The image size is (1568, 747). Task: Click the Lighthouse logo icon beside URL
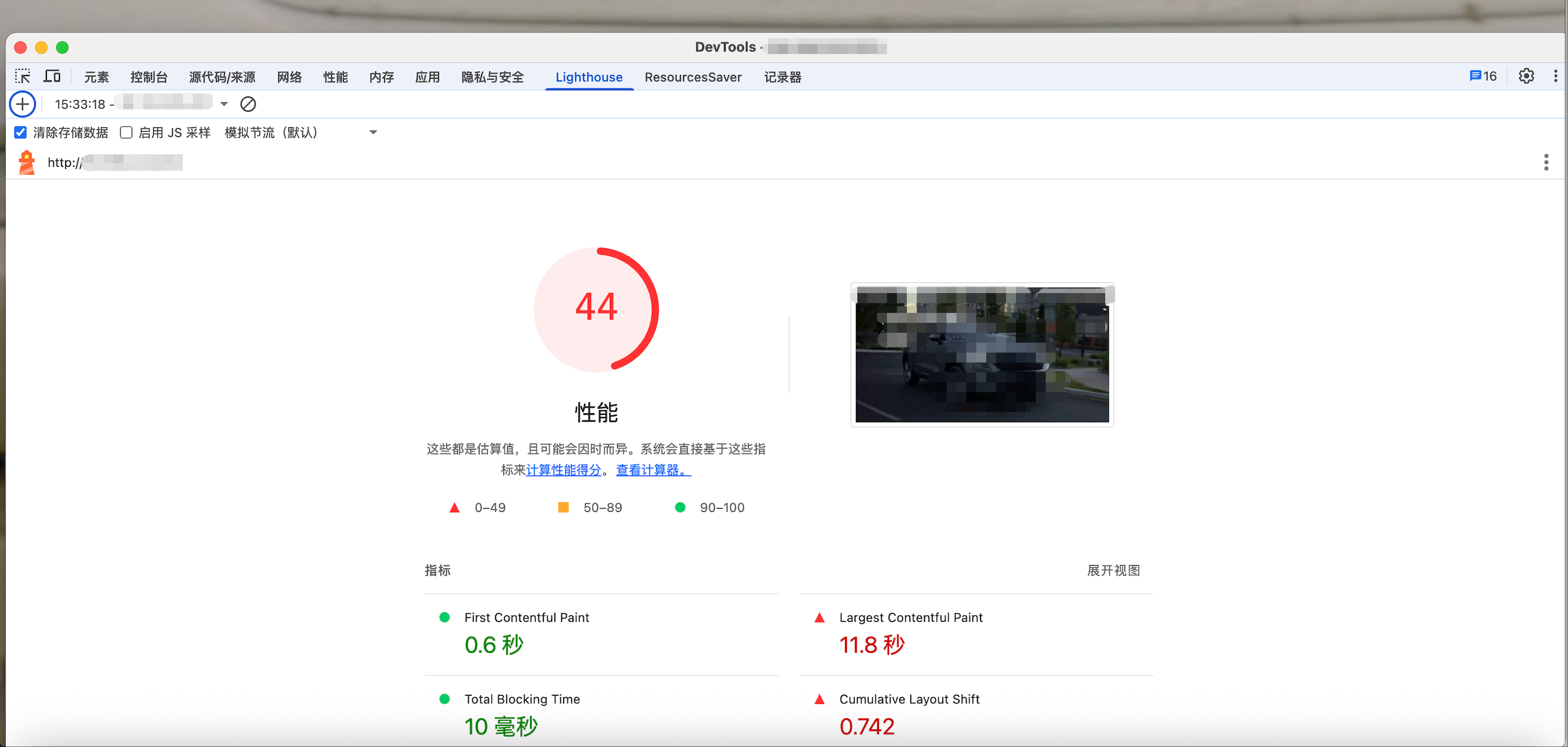pos(27,162)
